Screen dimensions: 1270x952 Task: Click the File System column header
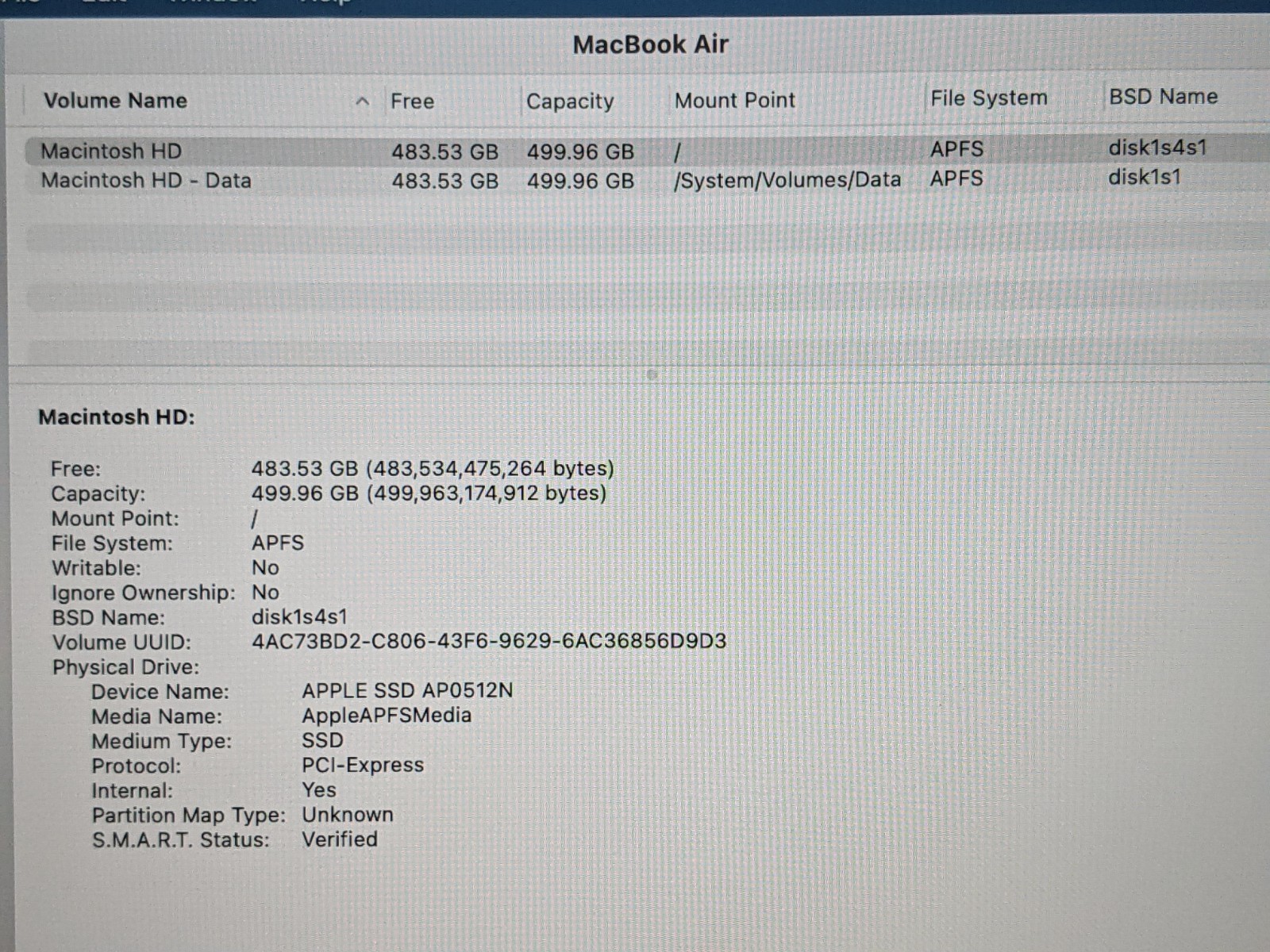coord(989,98)
